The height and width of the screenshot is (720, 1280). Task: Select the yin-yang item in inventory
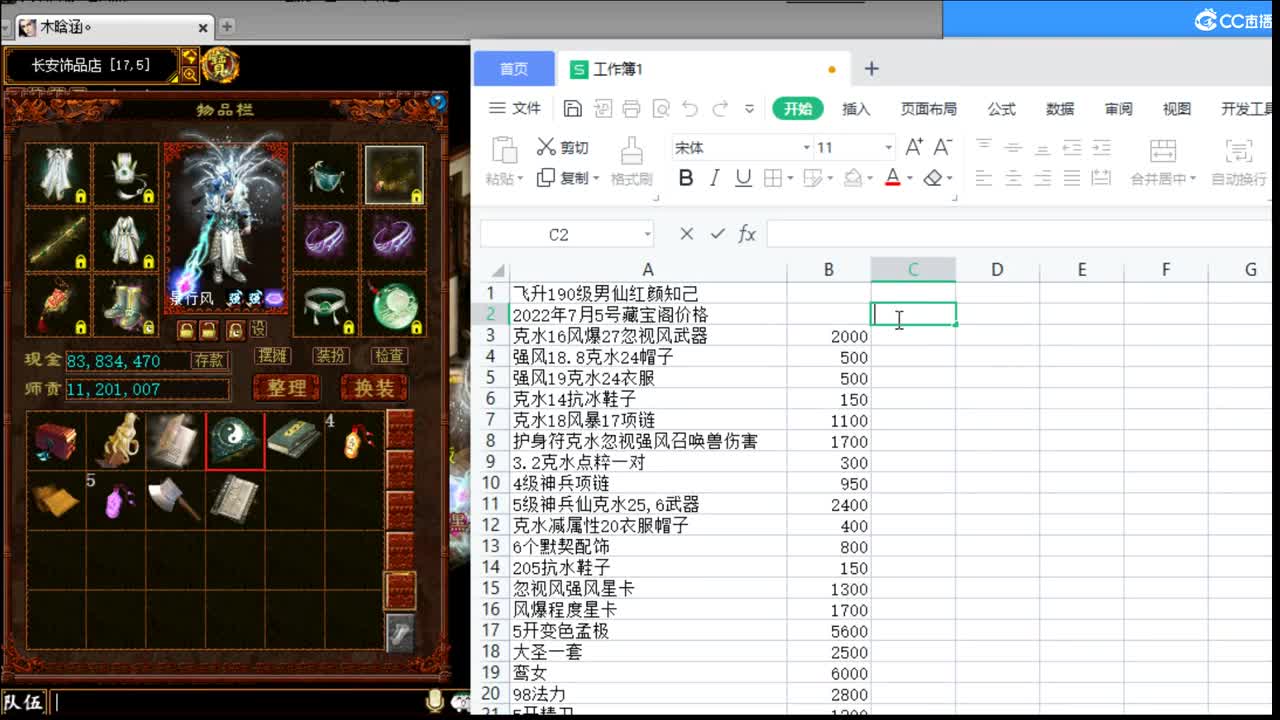pos(235,440)
